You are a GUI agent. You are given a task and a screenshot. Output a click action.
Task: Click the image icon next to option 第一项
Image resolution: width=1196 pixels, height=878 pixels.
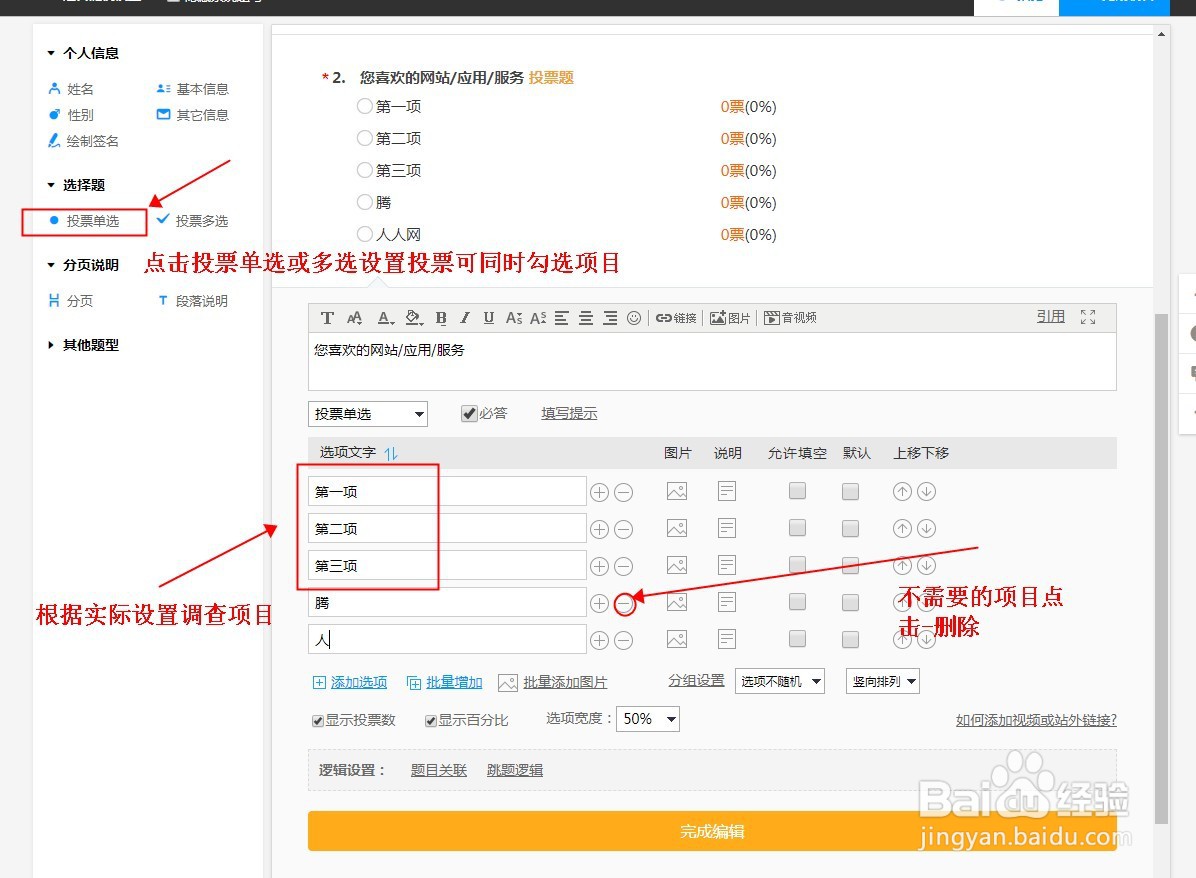[x=677, y=491]
